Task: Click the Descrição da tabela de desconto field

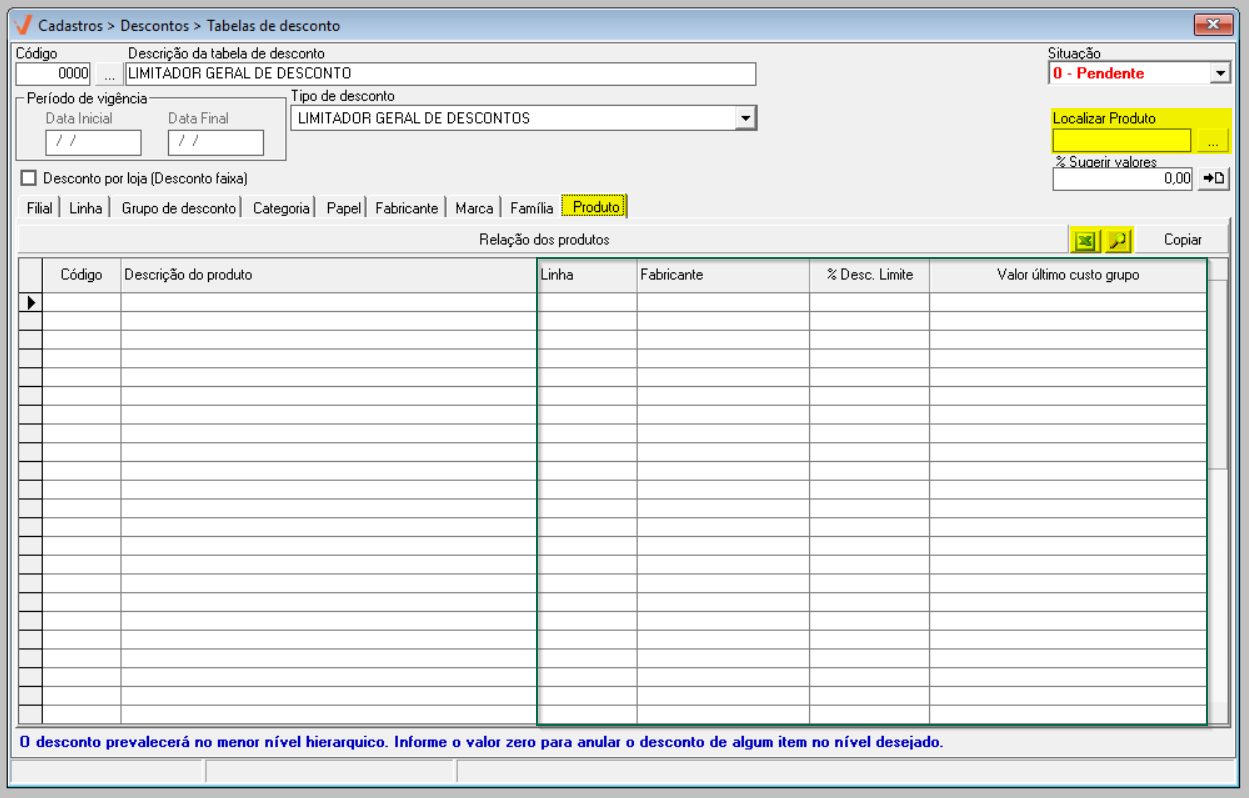Action: (440, 74)
